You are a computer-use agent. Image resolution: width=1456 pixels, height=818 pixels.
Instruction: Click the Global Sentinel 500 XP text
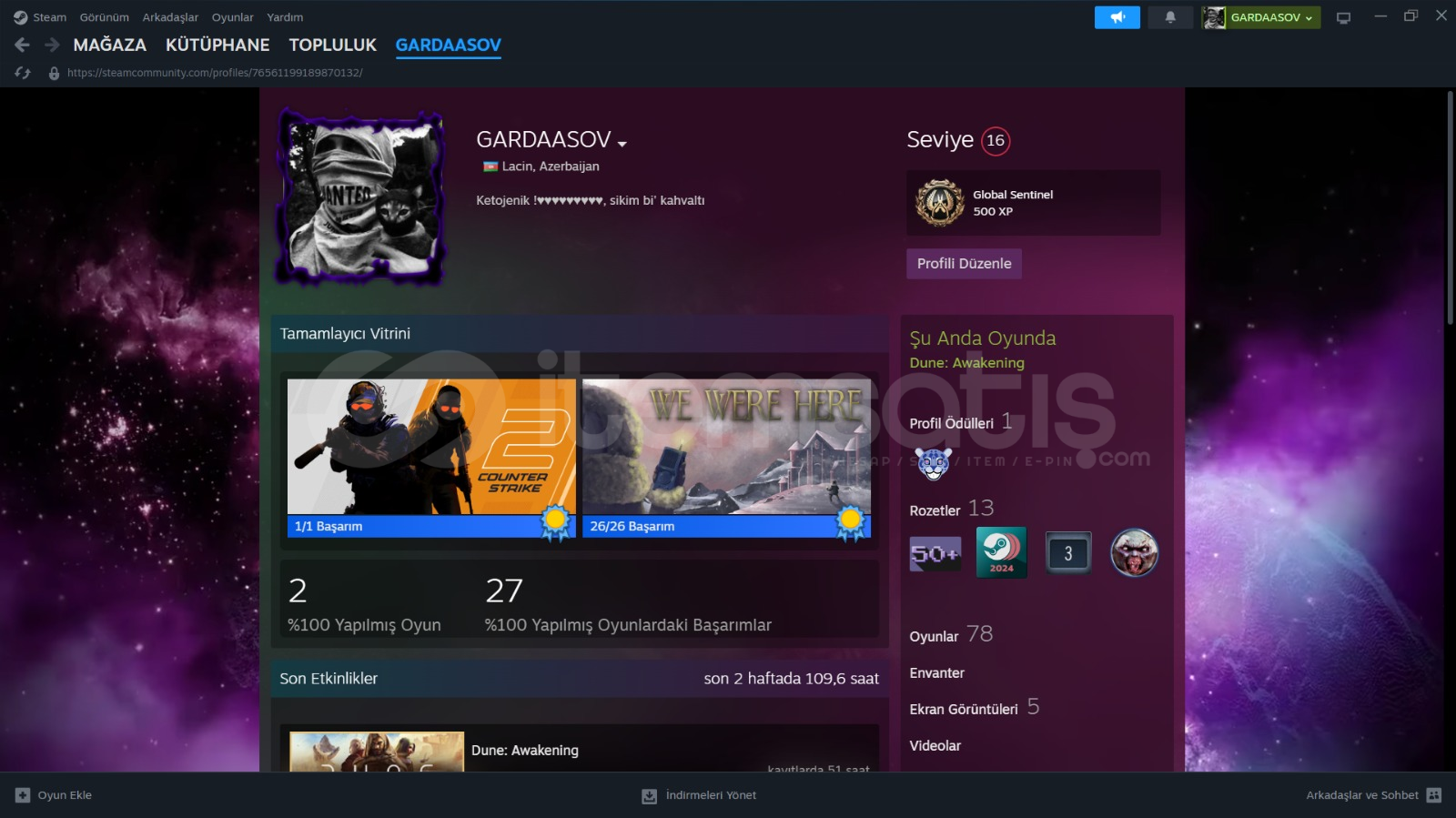click(1013, 203)
